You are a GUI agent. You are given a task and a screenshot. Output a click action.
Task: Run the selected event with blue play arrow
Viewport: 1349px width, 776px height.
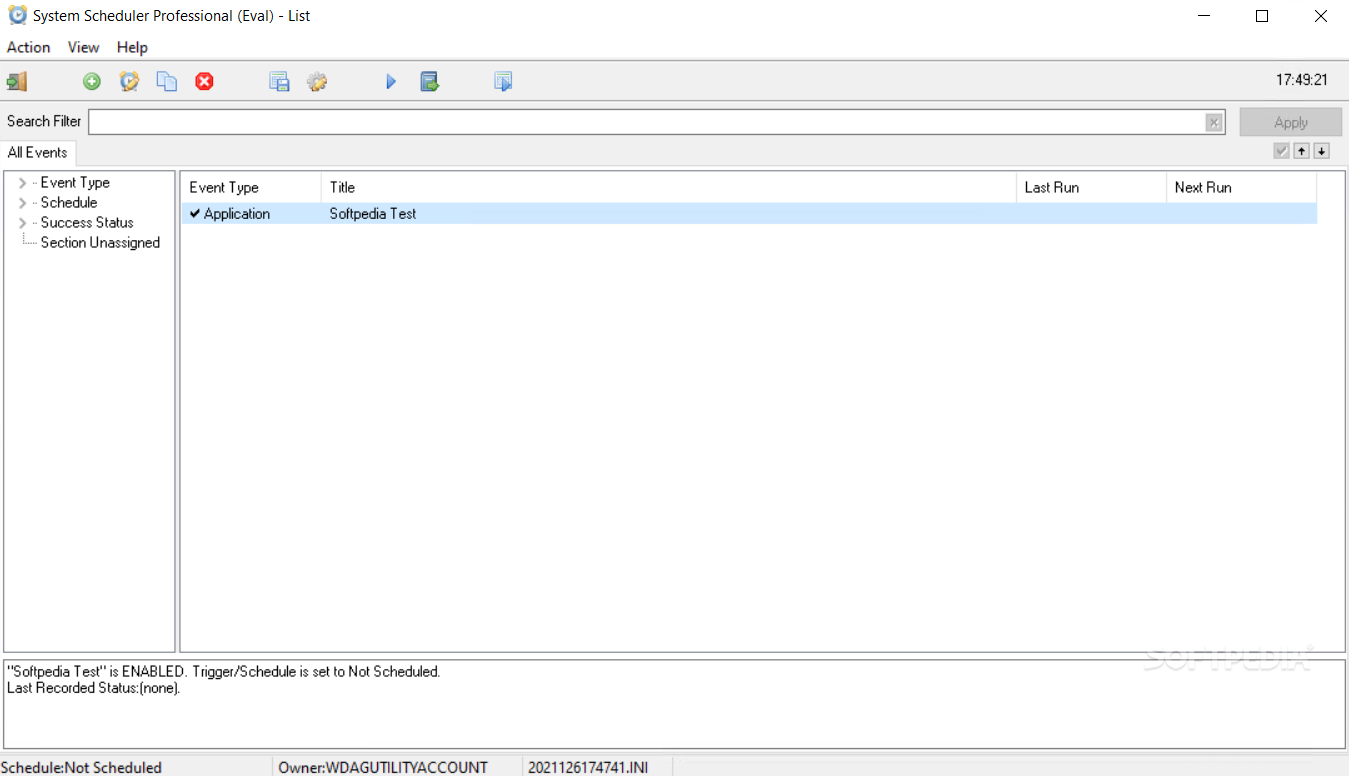(x=391, y=82)
